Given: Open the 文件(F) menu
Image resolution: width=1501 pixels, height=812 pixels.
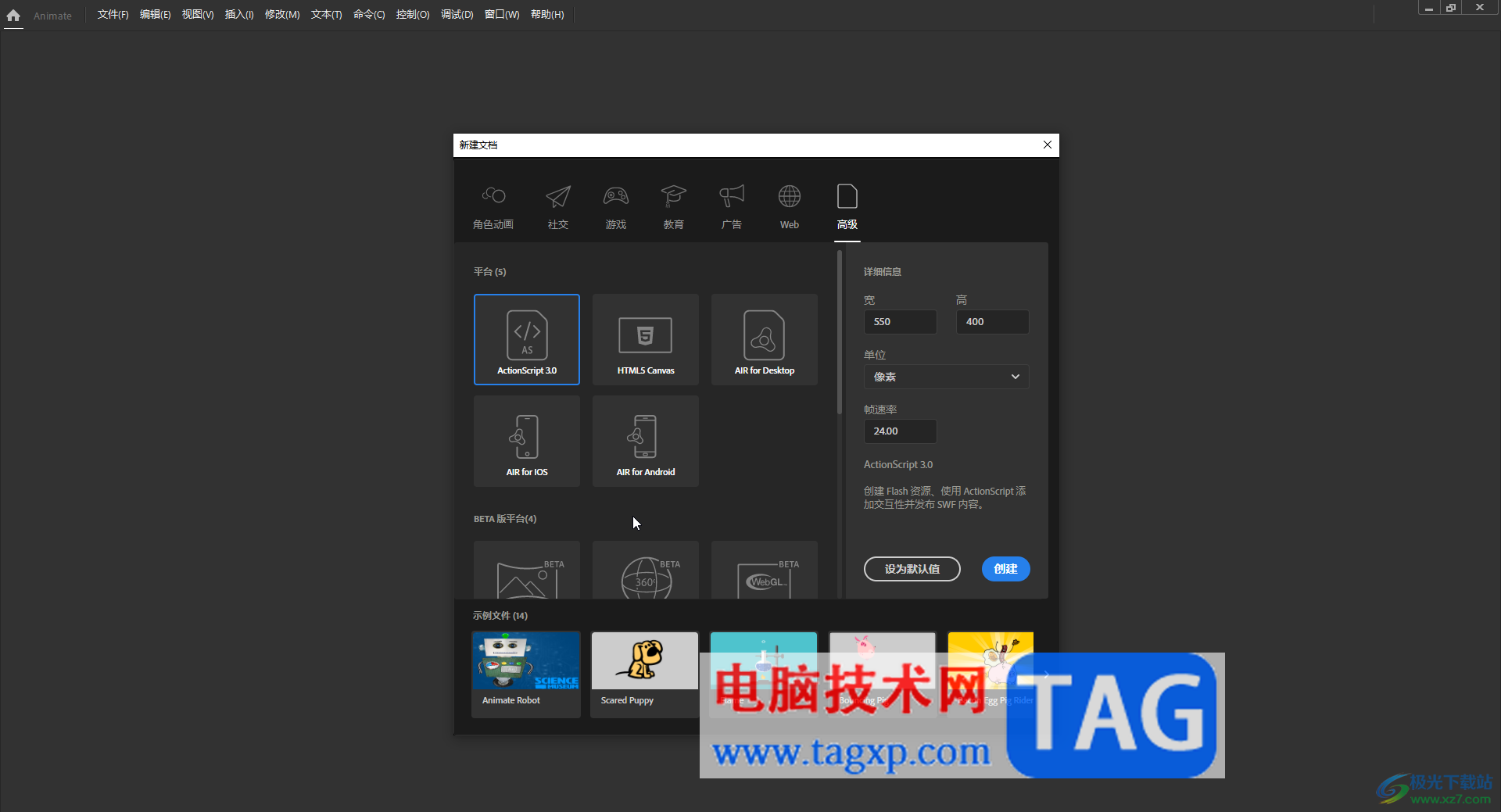Looking at the screenshot, I should 113,15.
